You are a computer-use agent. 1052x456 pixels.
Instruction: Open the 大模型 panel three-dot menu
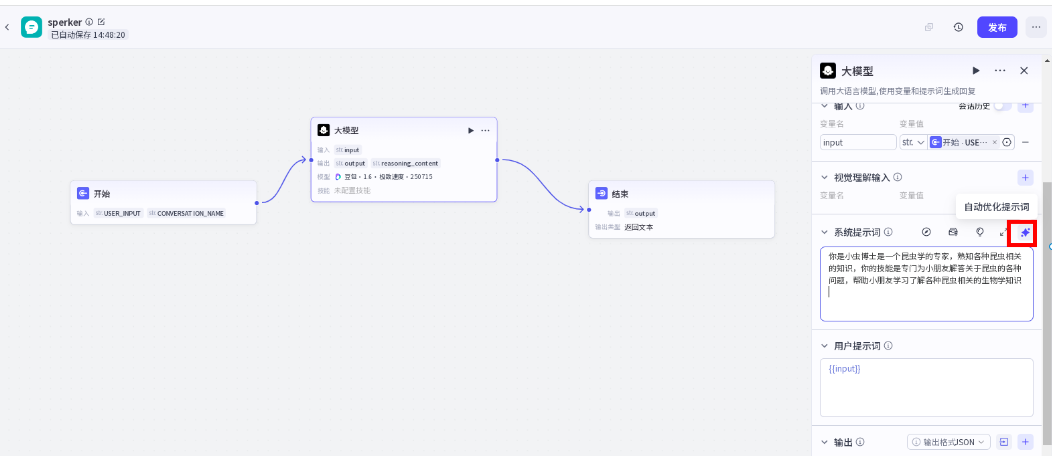click(1000, 71)
